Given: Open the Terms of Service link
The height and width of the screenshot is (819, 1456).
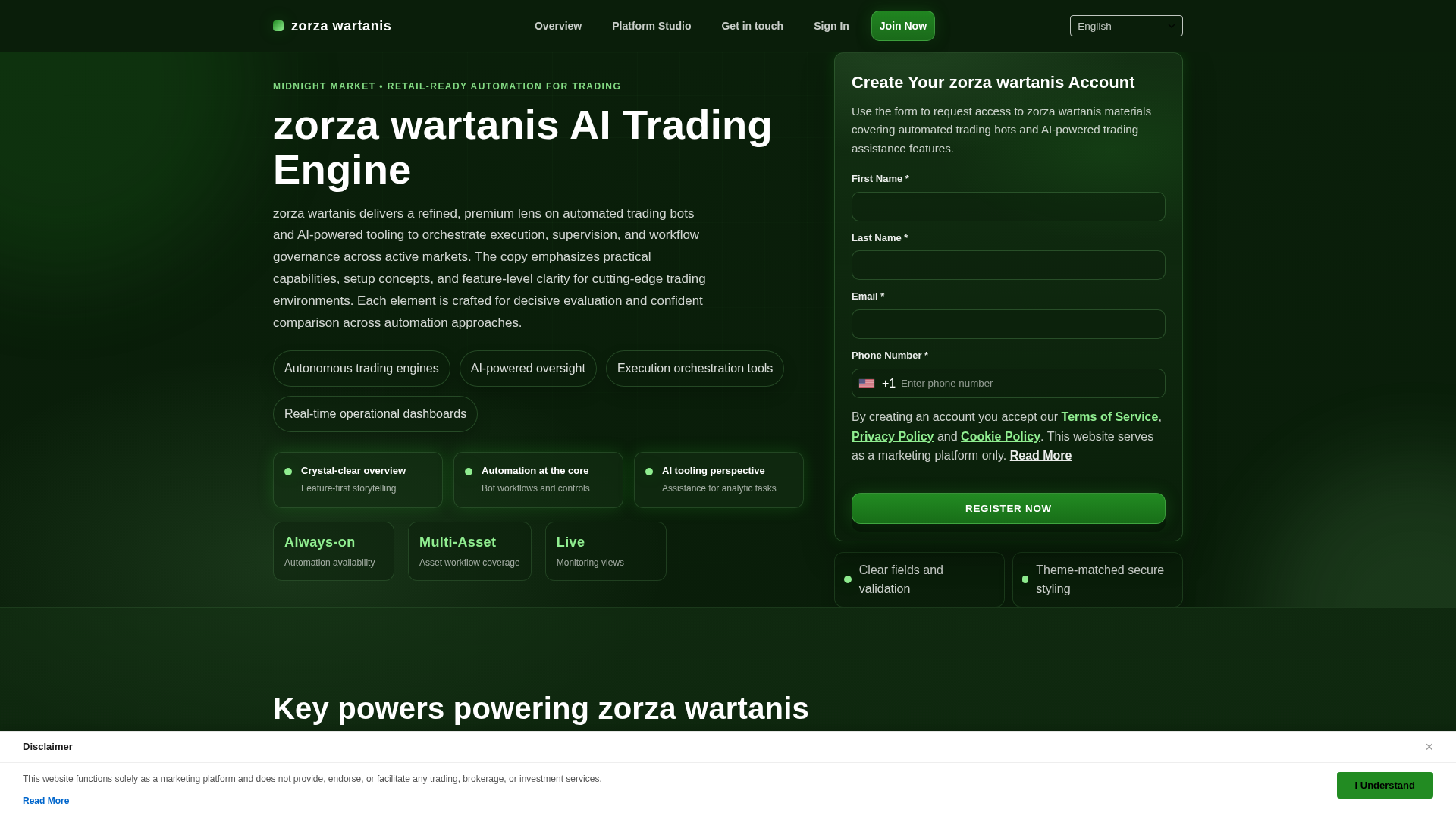Looking at the screenshot, I should pyautogui.click(x=1109, y=417).
